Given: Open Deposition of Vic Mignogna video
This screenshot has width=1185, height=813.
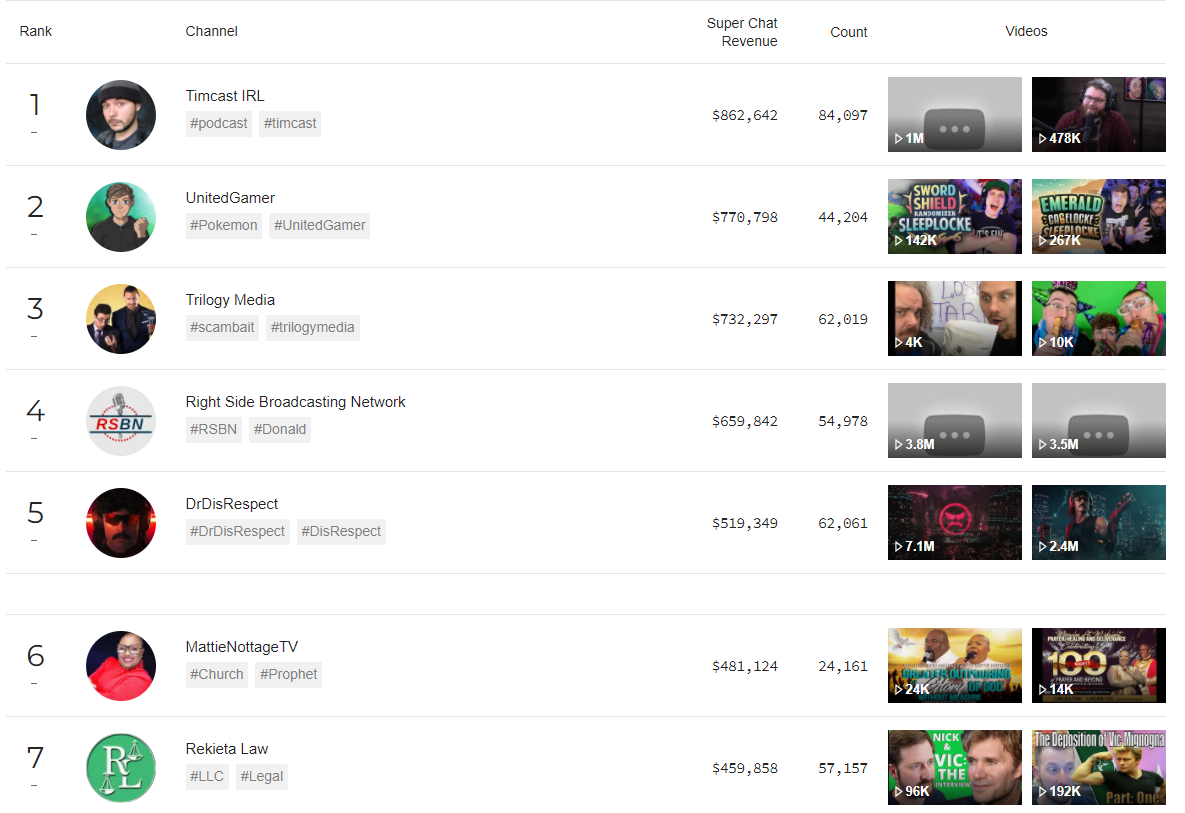Looking at the screenshot, I should point(1099,767).
